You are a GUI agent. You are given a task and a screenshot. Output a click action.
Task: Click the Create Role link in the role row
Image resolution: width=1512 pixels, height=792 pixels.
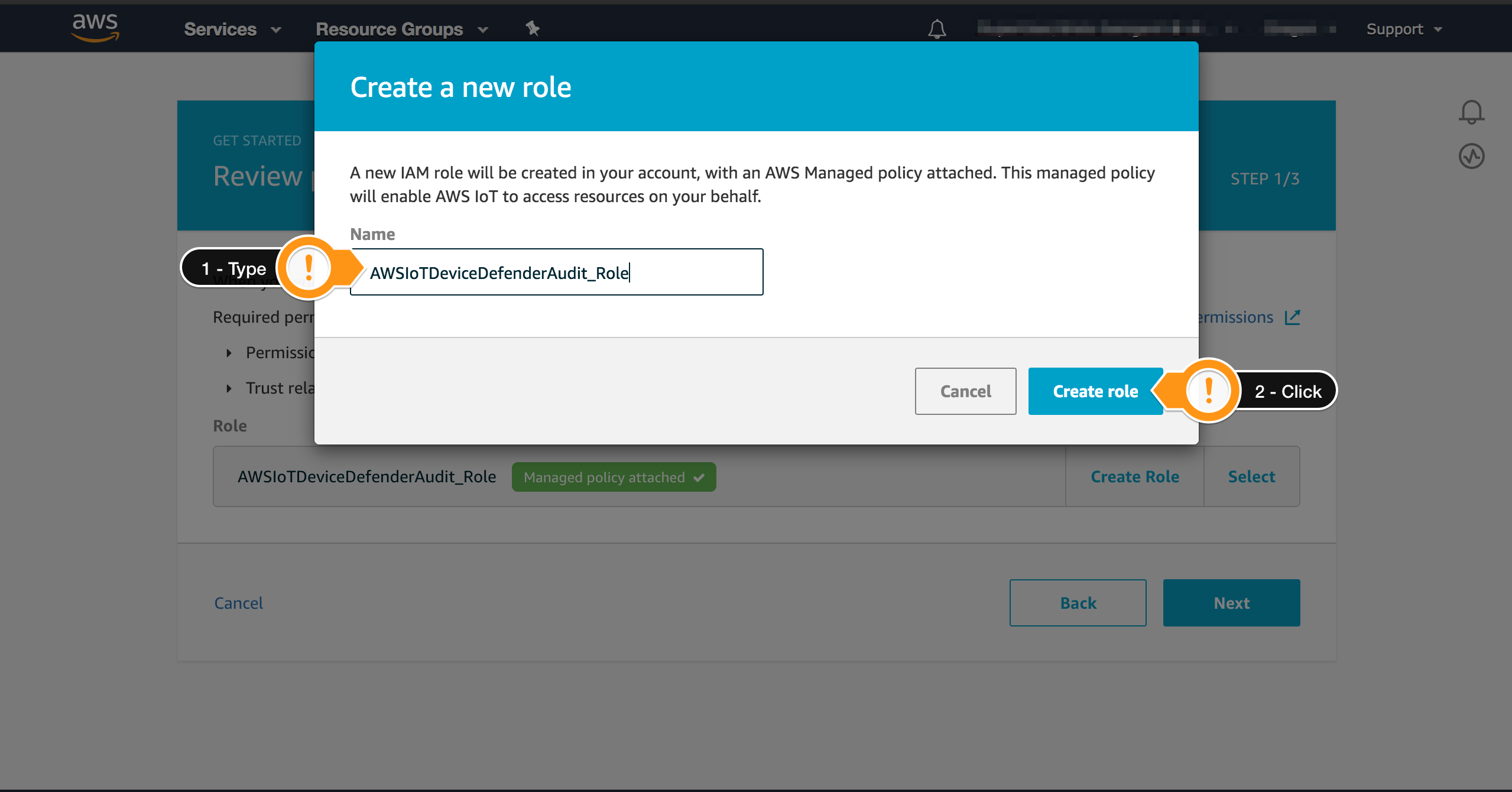[1134, 476]
